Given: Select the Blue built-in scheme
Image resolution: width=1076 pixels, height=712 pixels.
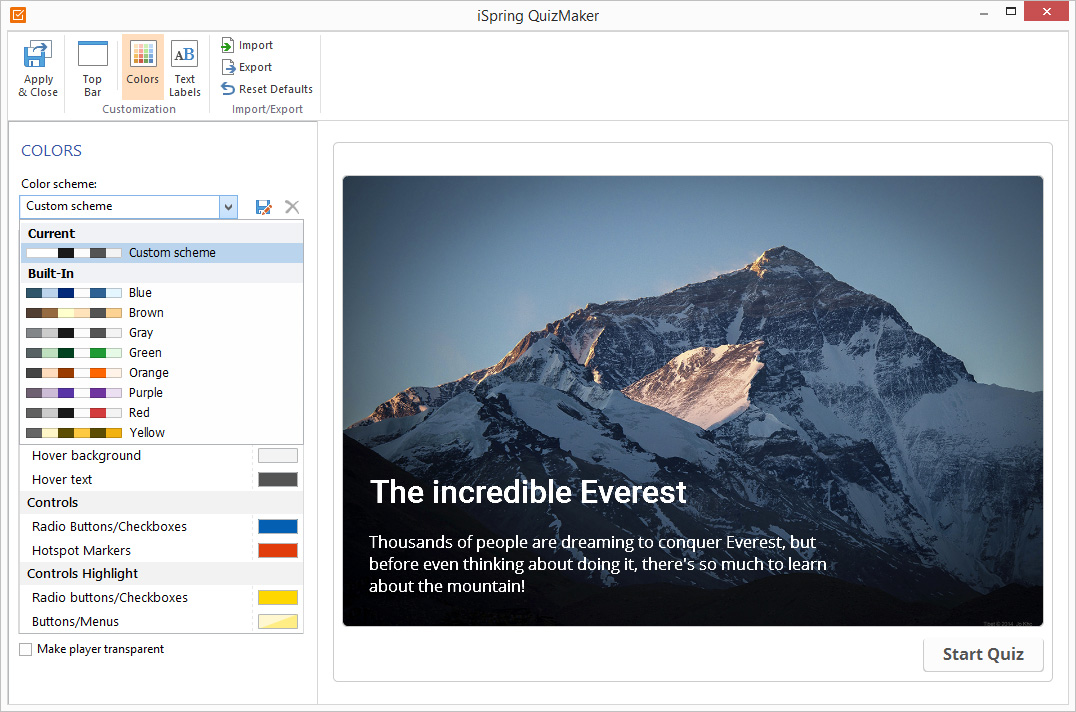Looking at the screenshot, I should (x=139, y=292).
